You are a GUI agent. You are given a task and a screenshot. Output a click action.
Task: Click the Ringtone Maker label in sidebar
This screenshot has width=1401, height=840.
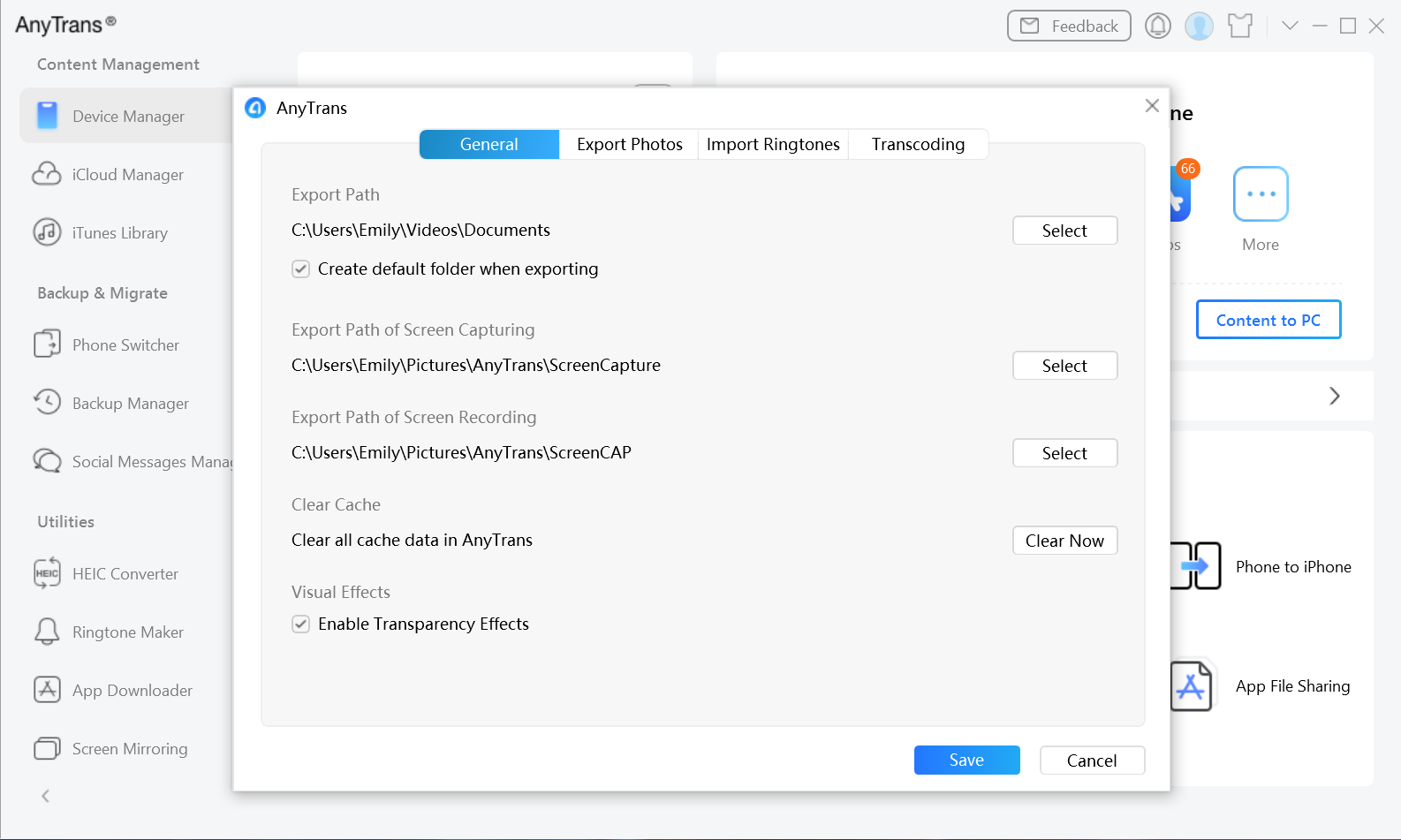tap(128, 632)
